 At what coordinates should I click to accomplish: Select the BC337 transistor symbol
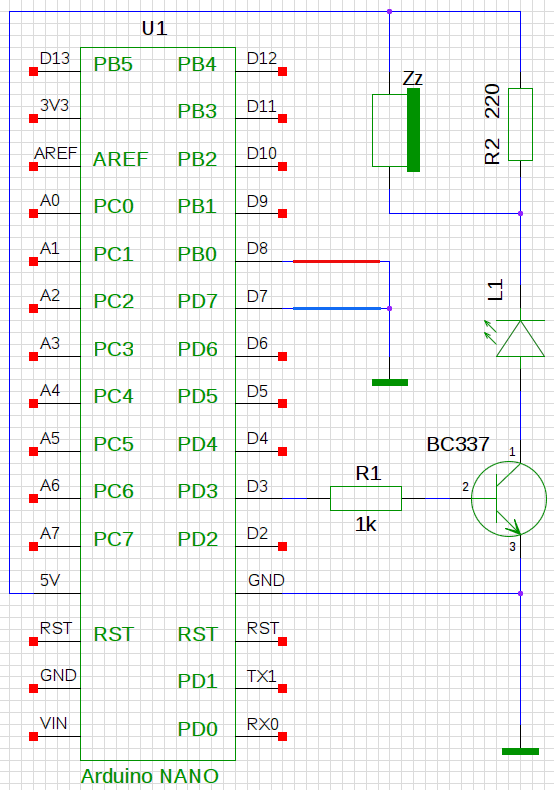click(x=509, y=498)
